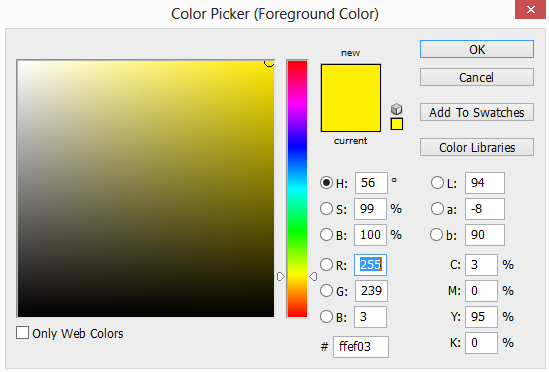The height and width of the screenshot is (372, 549).
Task: Click the web-safe color cube icon
Action: [396, 109]
